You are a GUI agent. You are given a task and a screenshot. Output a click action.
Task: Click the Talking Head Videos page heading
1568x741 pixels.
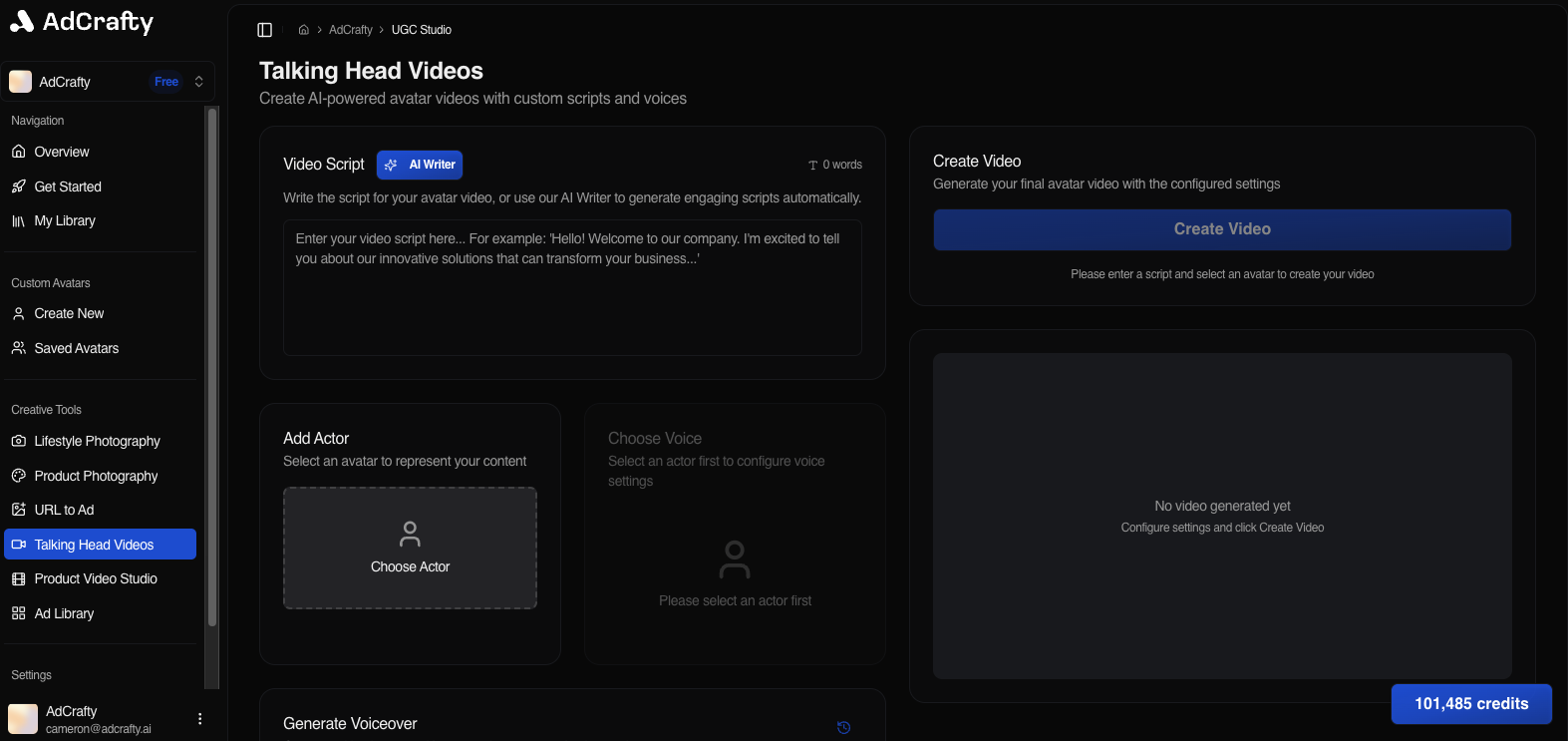coord(371,71)
